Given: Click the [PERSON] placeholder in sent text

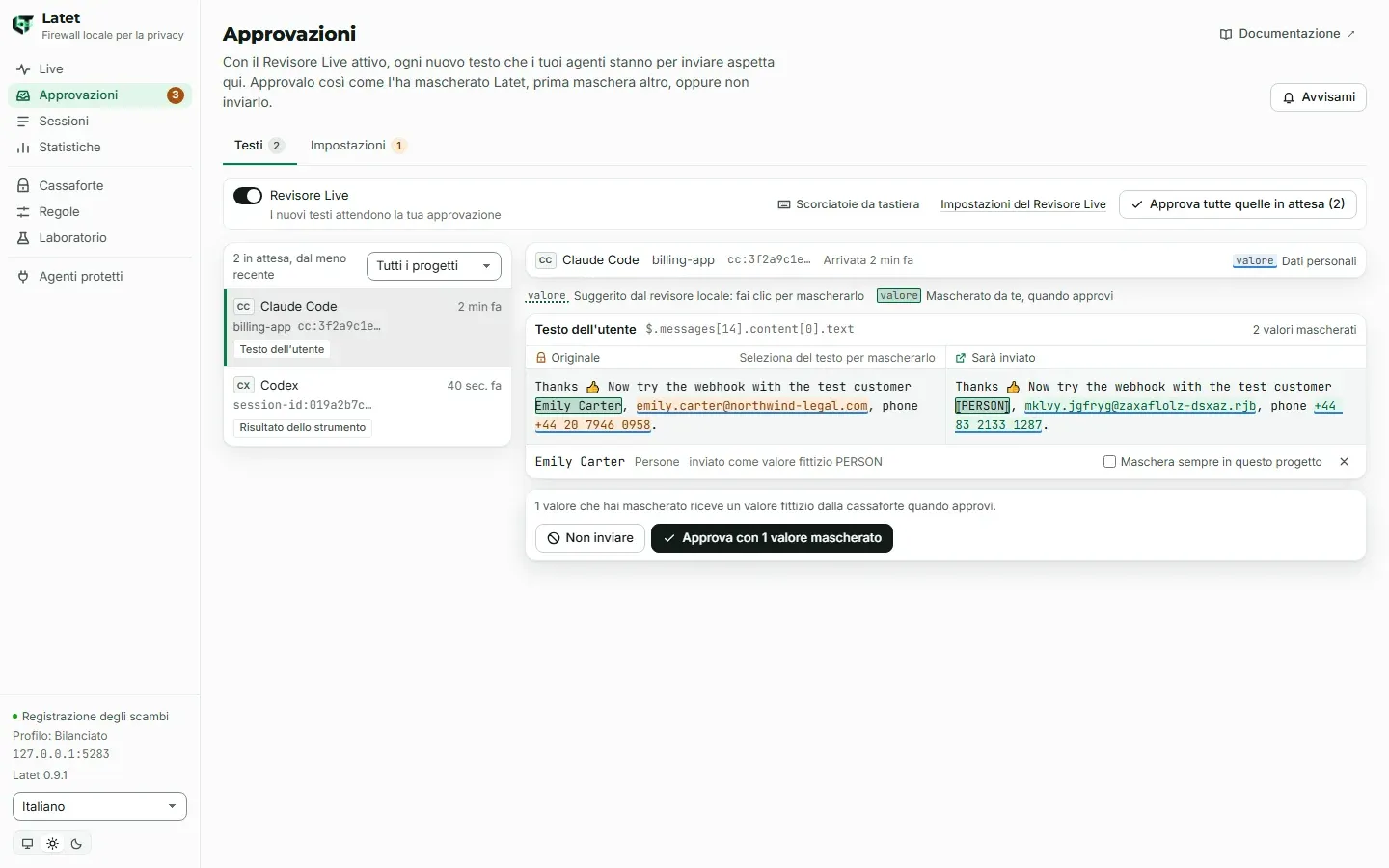Looking at the screenshot, I should [982, 406].
